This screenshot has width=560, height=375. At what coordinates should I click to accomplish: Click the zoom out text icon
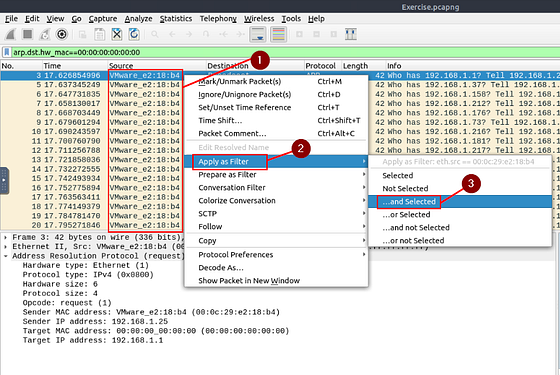click(316, 34)
